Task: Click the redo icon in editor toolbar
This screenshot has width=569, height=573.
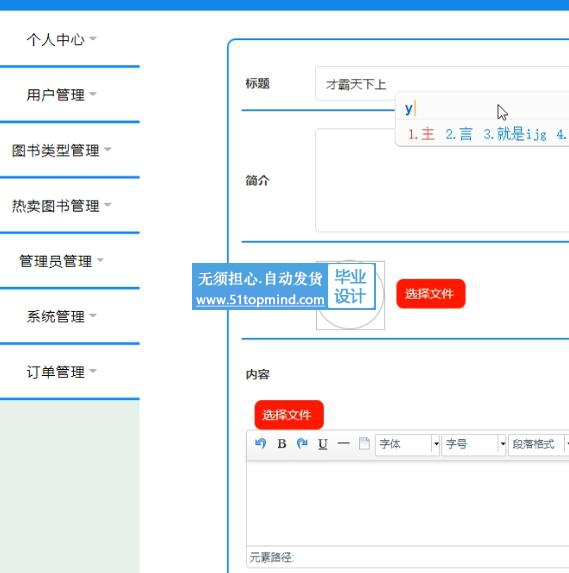Action: pyautogui.click(x=302, y=444)
